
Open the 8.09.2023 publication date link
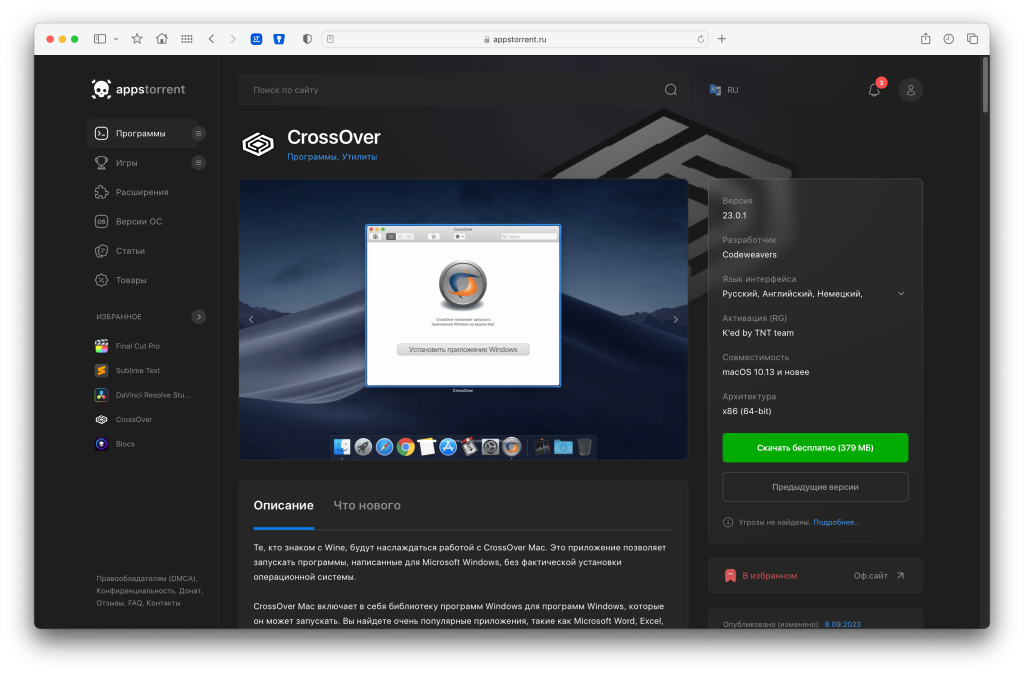[842, 624]
